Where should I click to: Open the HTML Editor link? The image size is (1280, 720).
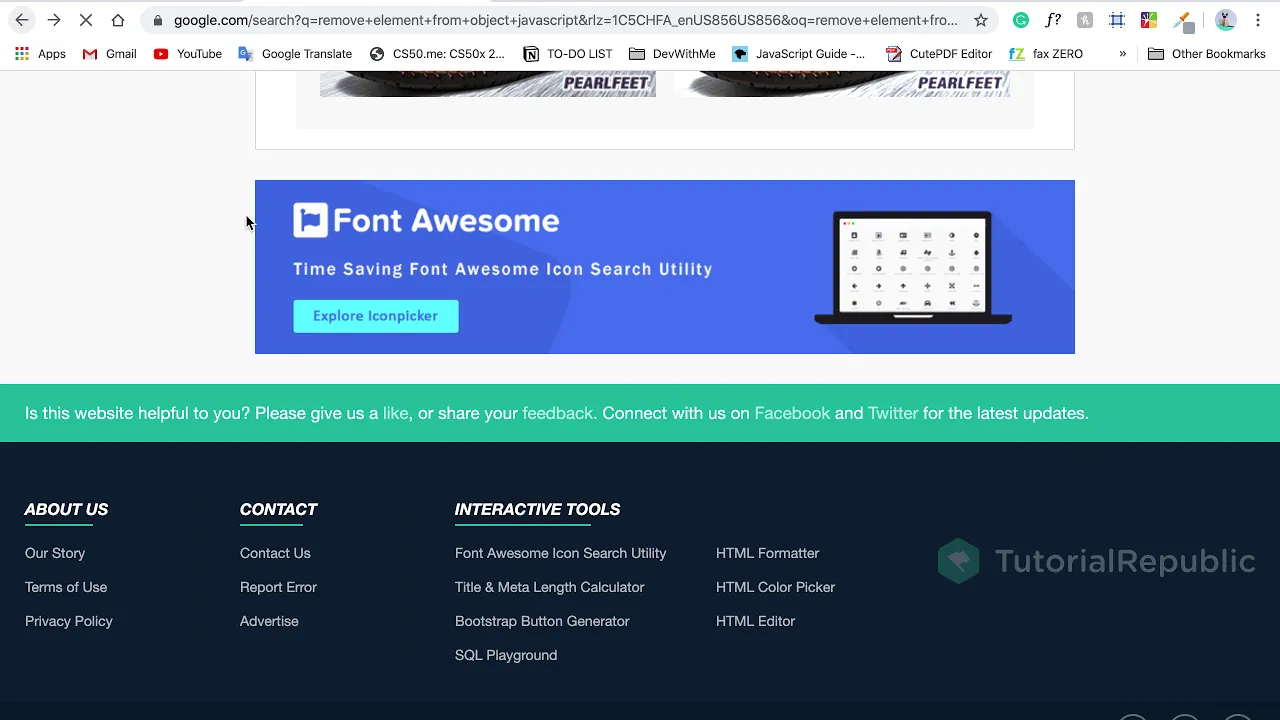755,621
